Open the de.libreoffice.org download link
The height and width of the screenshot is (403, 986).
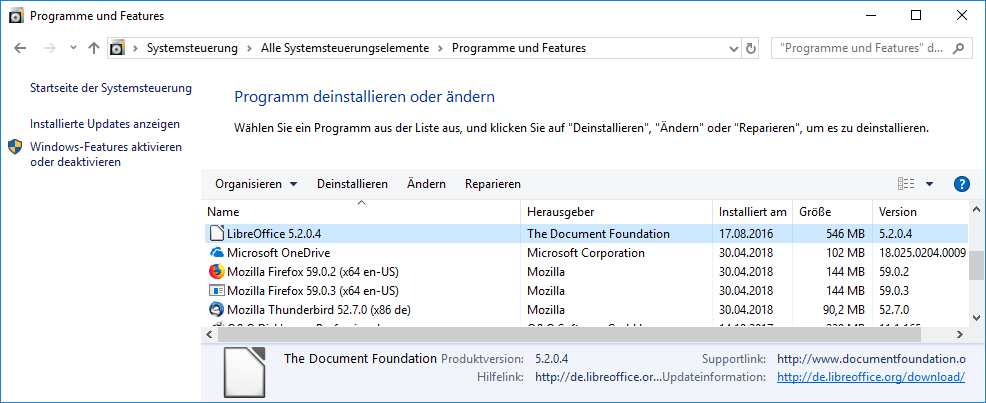870,377
